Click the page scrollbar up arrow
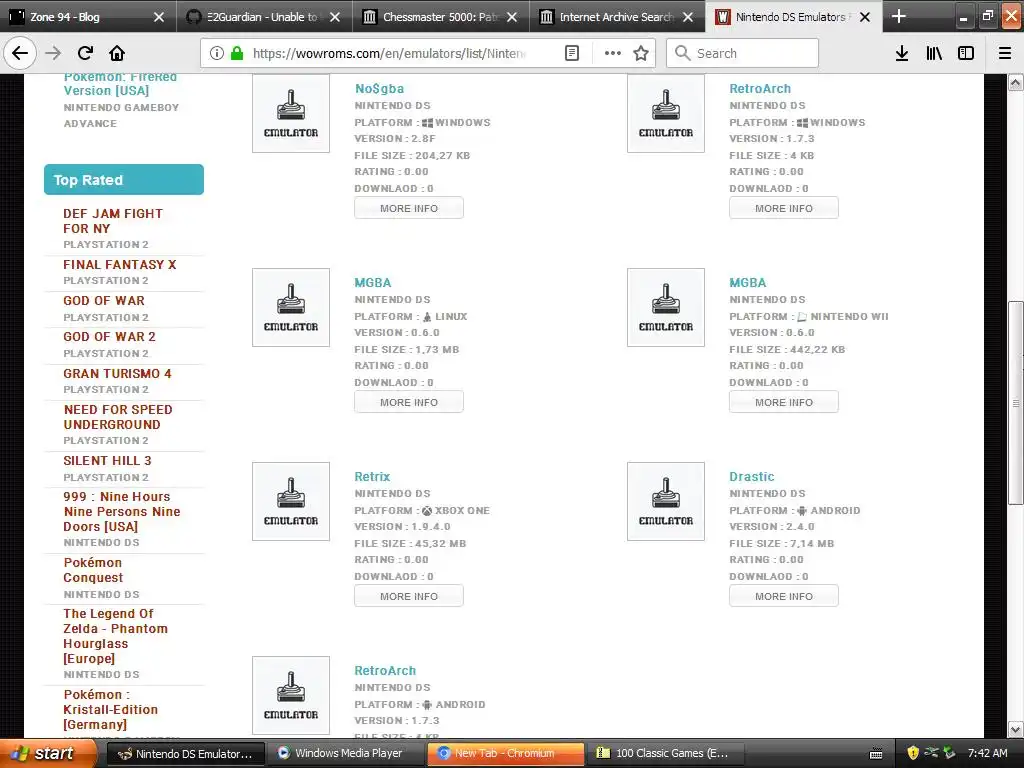Screen dimensions: 1024x768 pyautogui.click(x=1015, y=82)
